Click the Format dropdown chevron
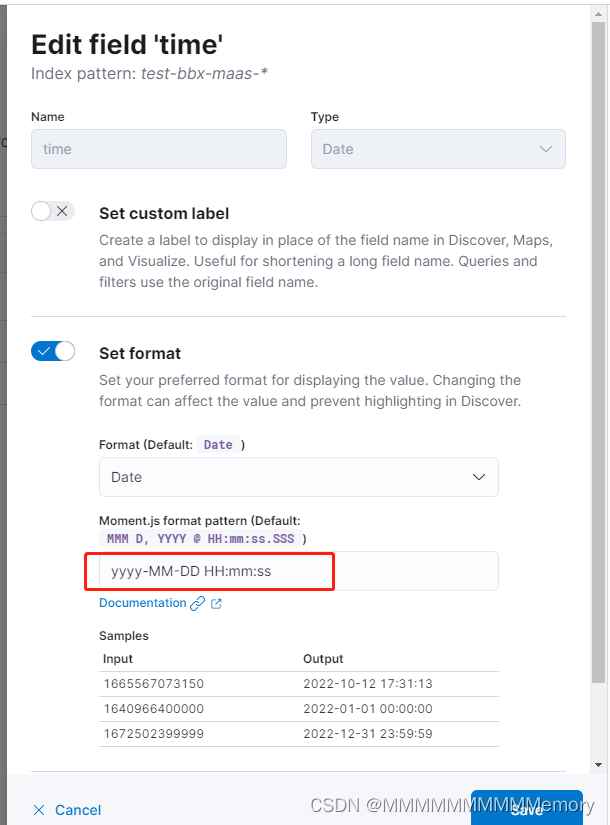 click(479, 477)
